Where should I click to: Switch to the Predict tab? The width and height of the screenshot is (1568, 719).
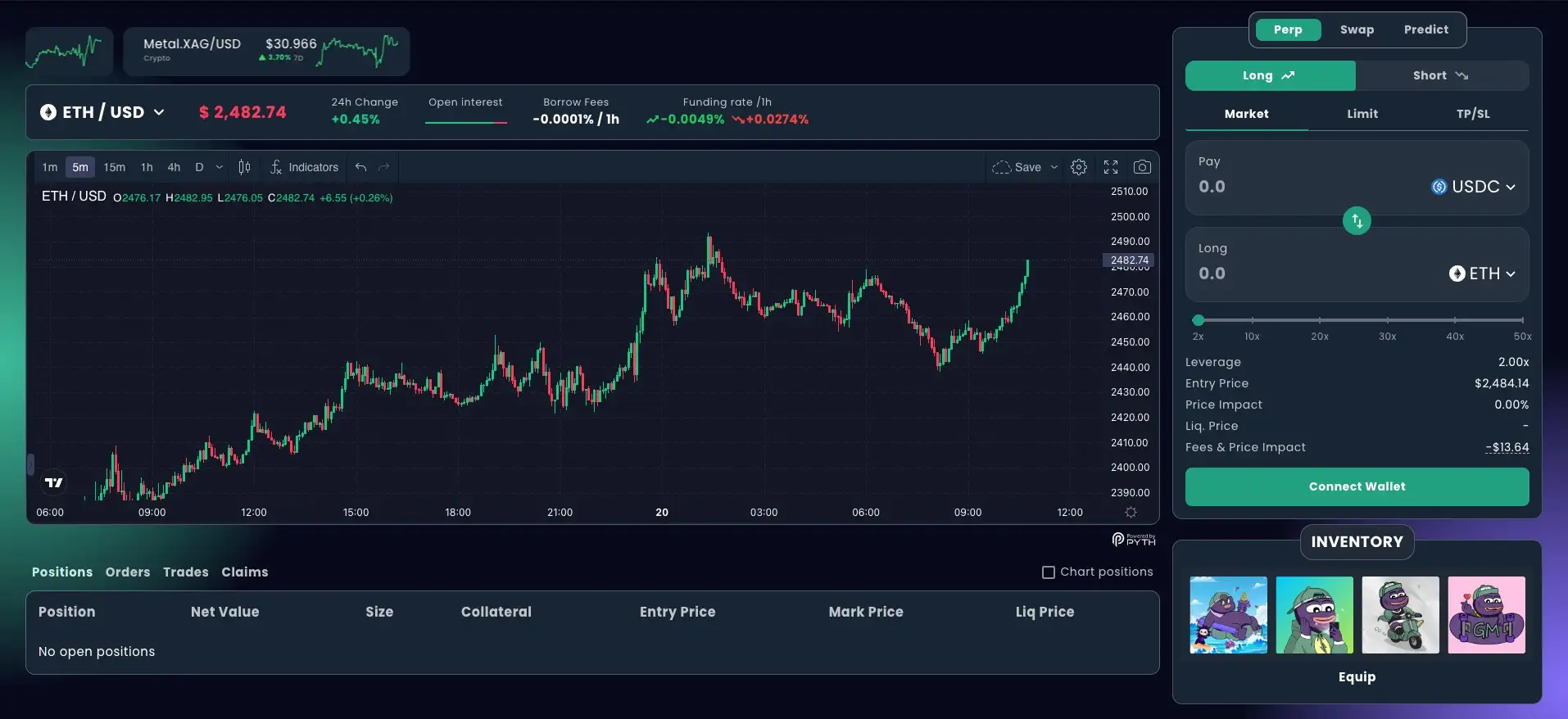(1426, 29)
